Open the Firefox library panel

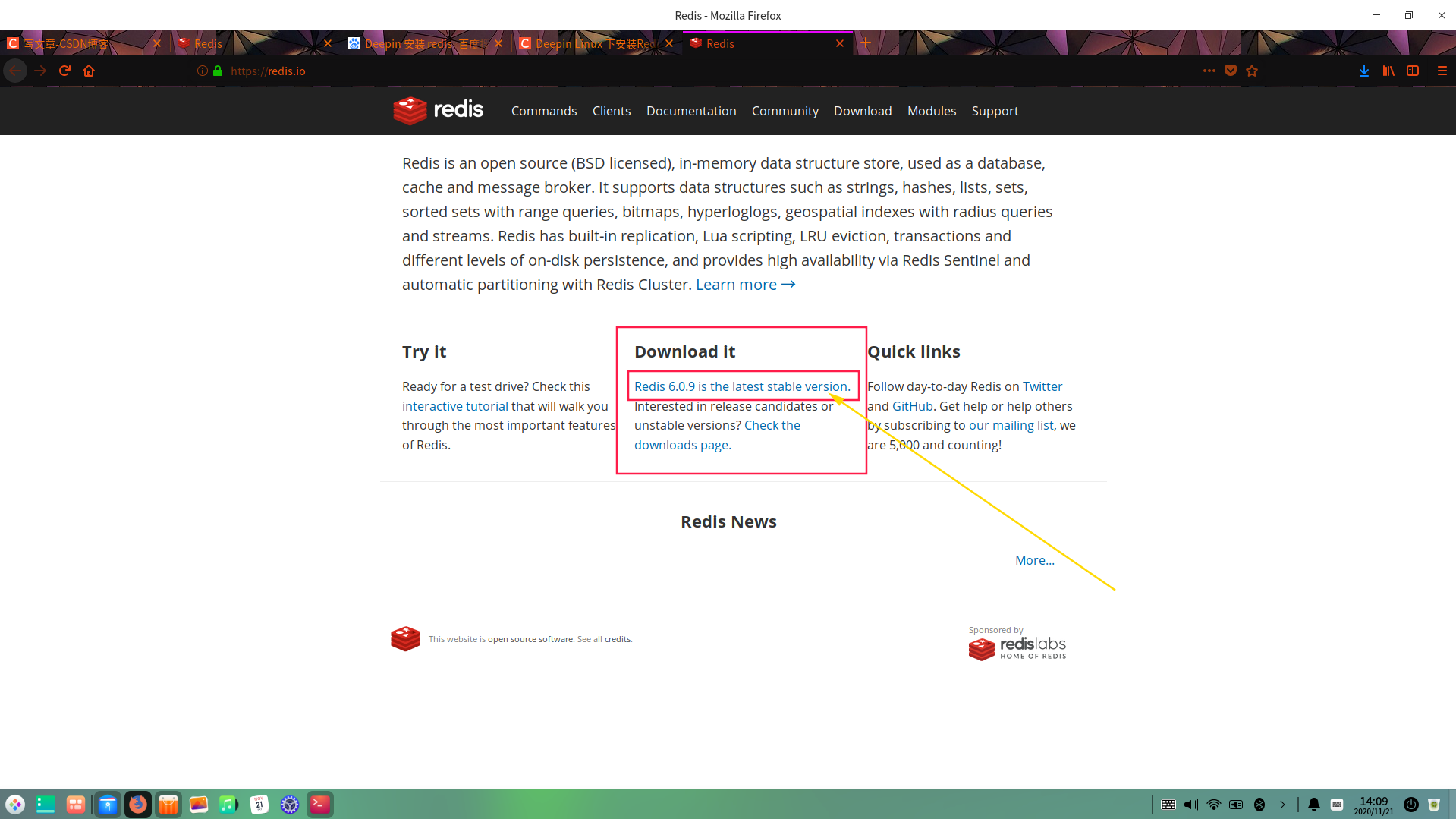click(1388, 71)
